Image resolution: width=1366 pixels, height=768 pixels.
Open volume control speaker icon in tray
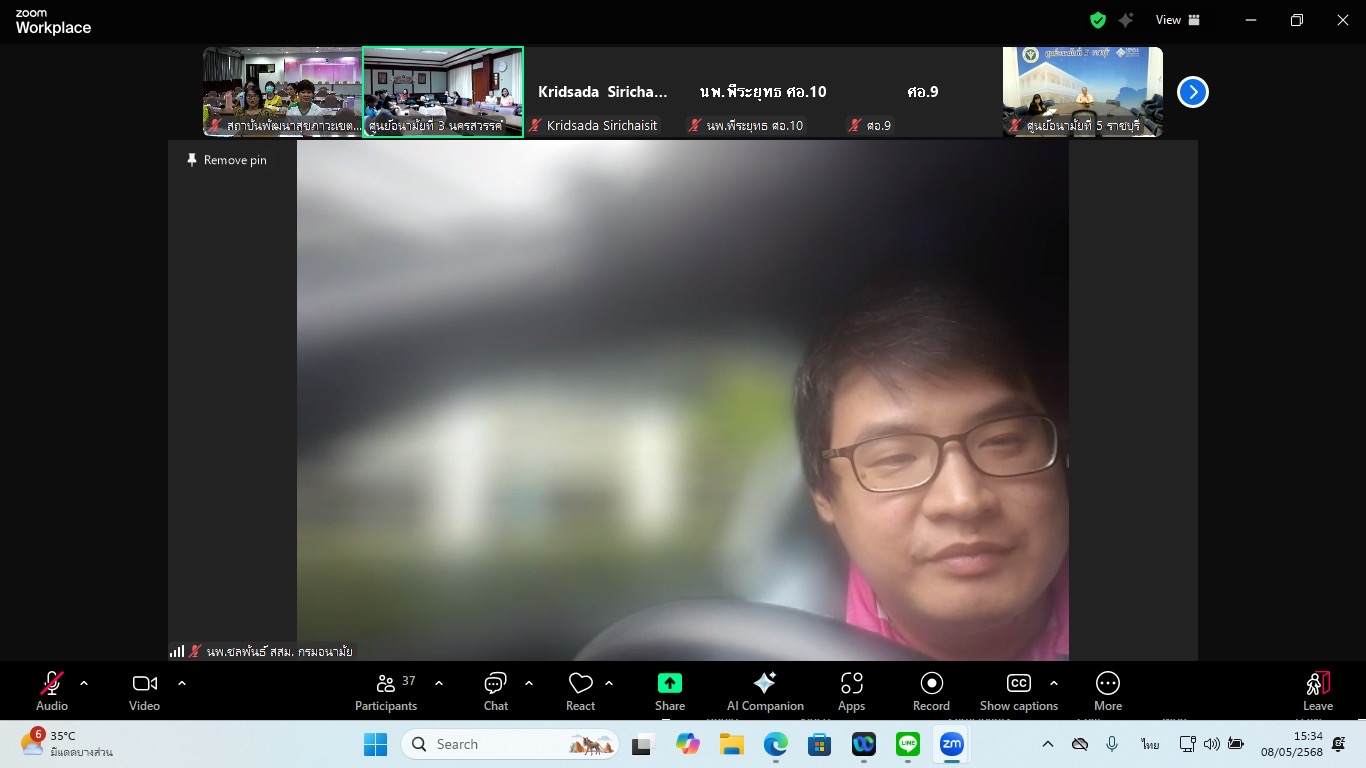(x=1212, y=744)
